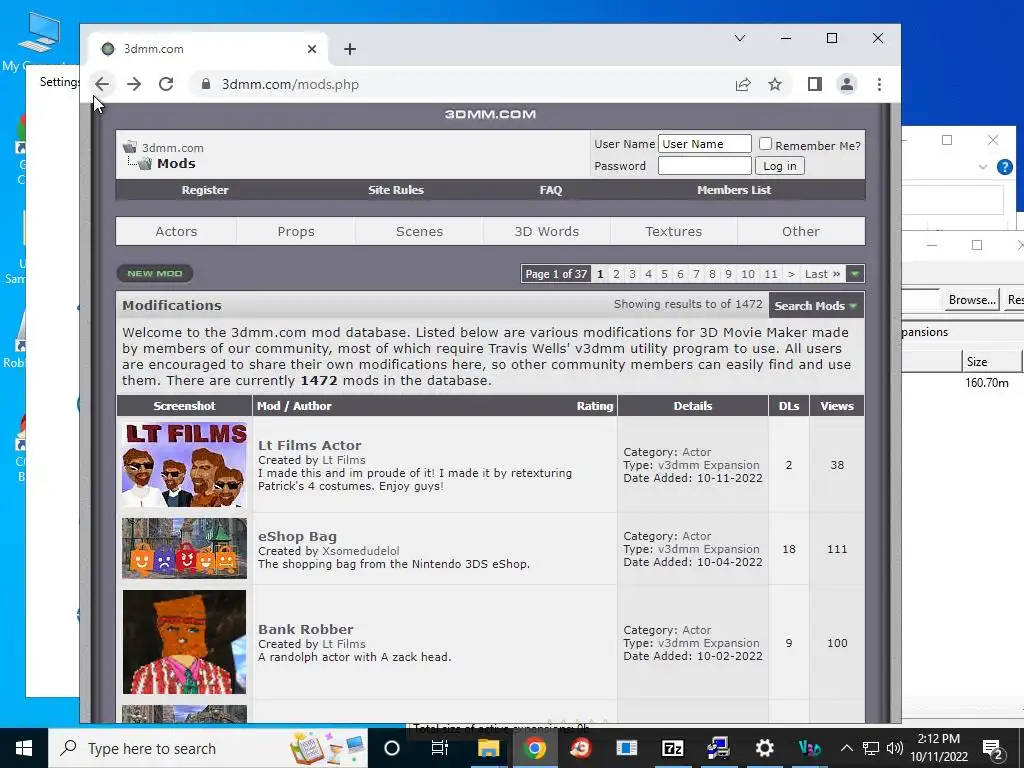Open the tab search chevron
The width and height of the screenshot is (1024, 768).
pyautogui.click(x=740, y=39)
